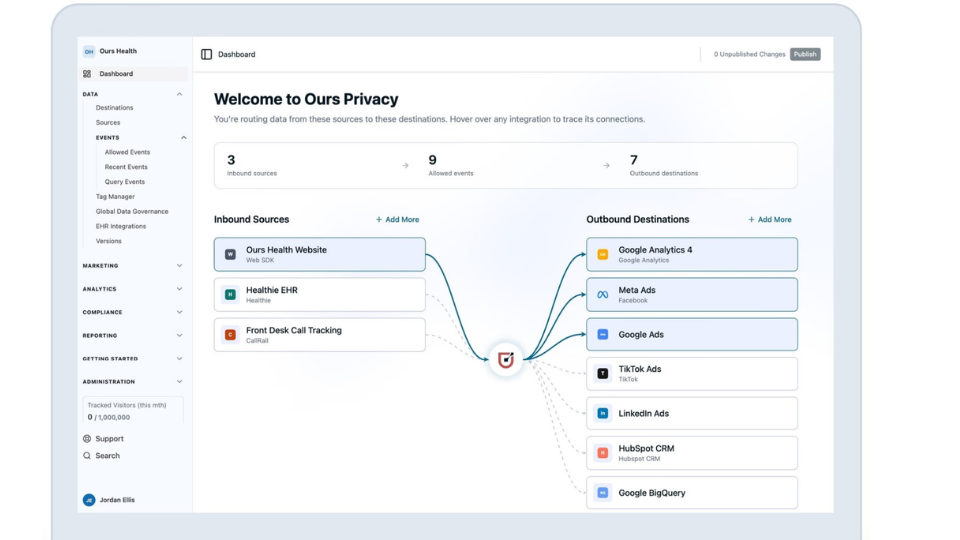Select the Google Analytics 4 destination card
The height and width of the screenshot is (540, 960).
coord(692,254)
